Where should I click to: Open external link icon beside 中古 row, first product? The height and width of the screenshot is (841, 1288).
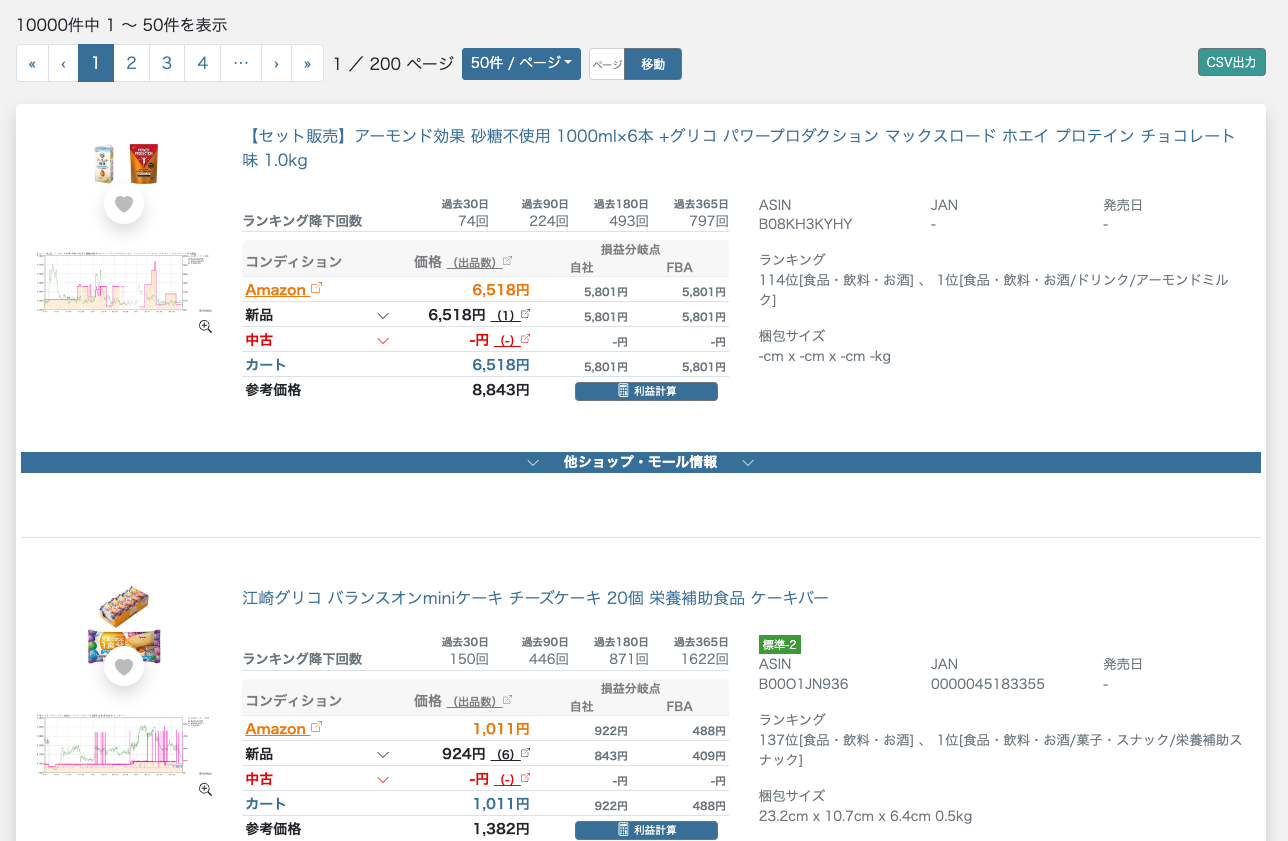tap(525, 339)
